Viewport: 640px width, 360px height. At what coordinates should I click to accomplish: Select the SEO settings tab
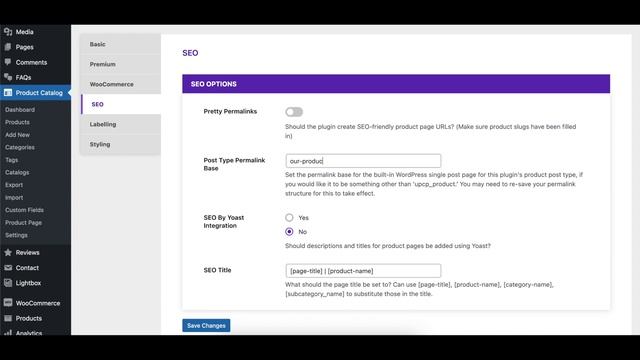[x=121, y=104]
